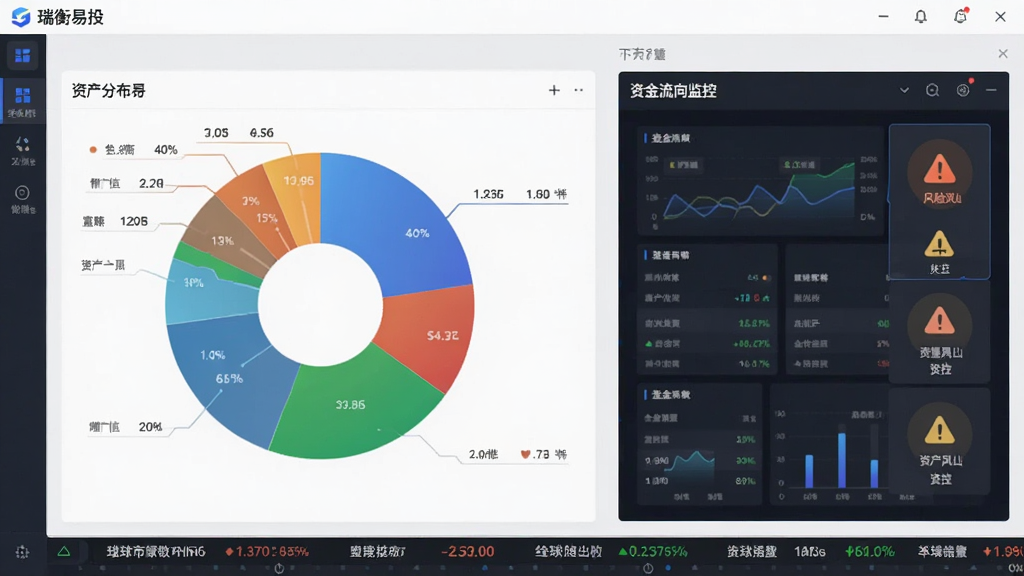Click the 2.20 legend value
The width and height of the screenshot is (1024, 576).
pyautogui.click(x=151, y=184)
